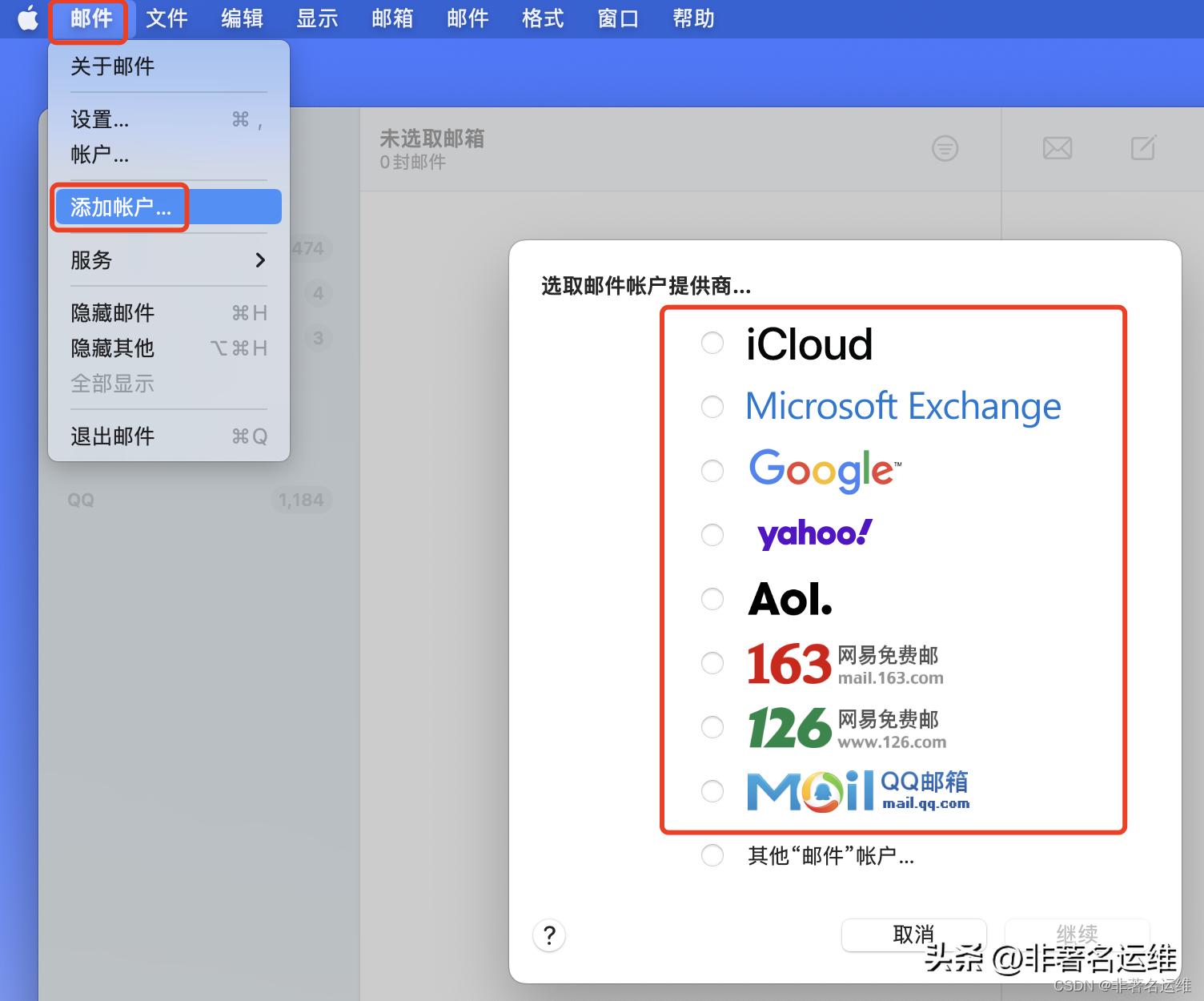Click the 取消 button
1204x1001 pixels.
[913, 934]
